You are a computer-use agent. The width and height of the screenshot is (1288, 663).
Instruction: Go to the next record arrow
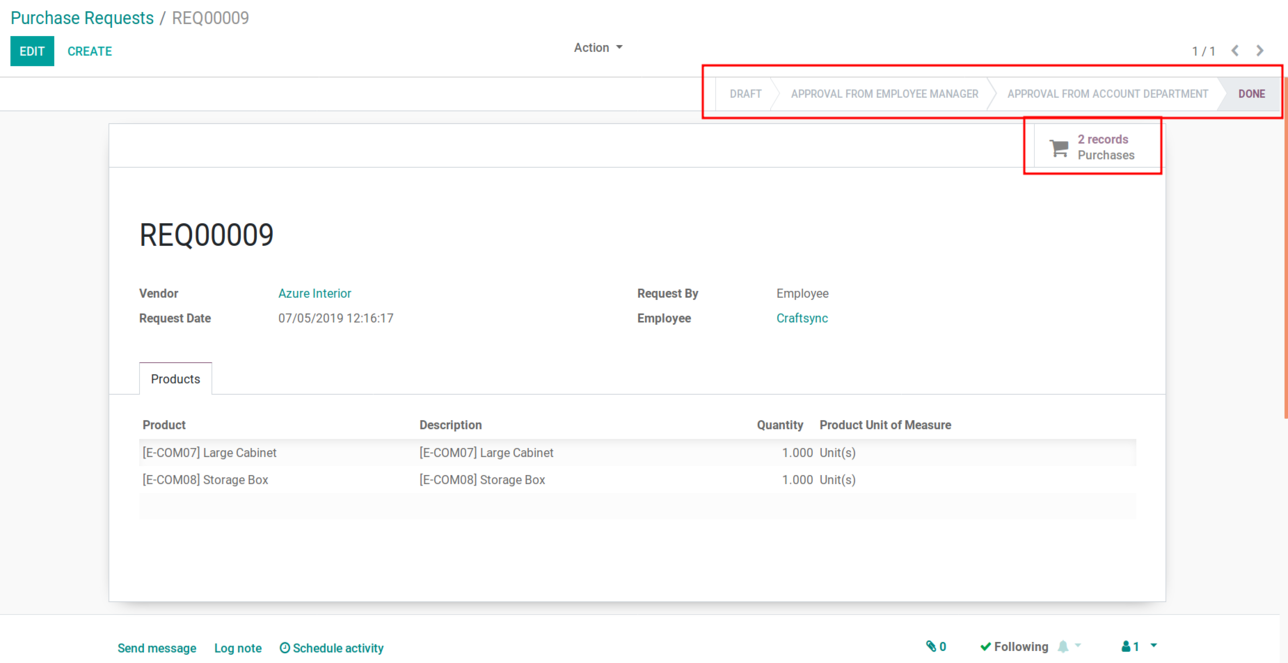tap(1260, 51)
